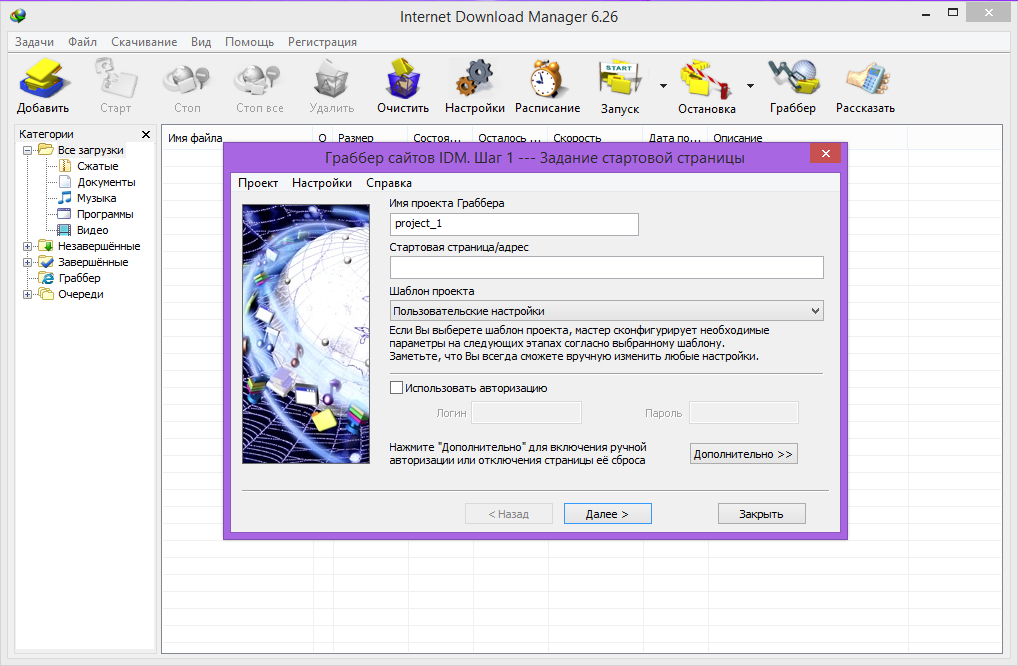
Task: Minimize the Internet Download Manager window
Action: (926, 13)
